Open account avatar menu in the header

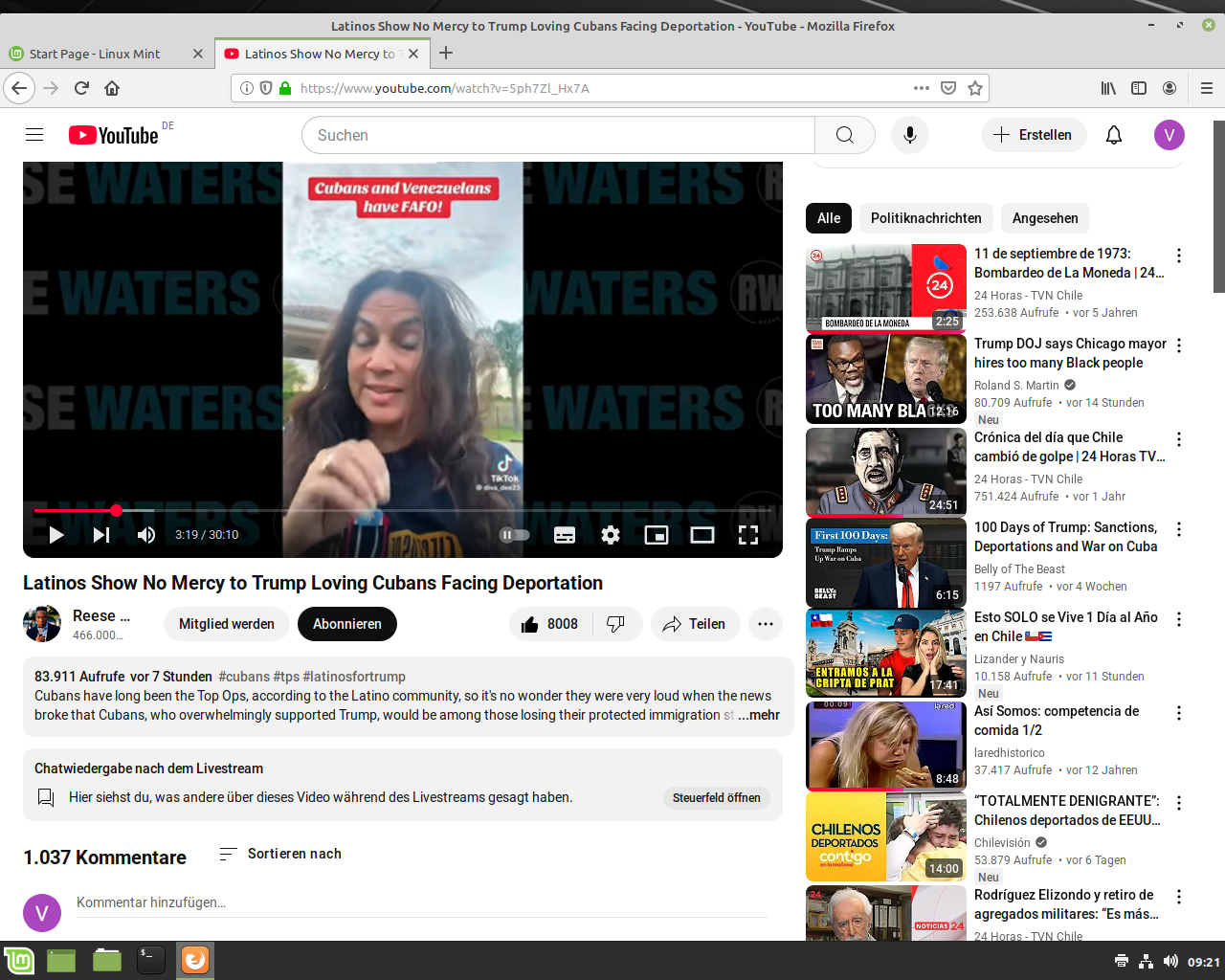[x=1169, y=135]
